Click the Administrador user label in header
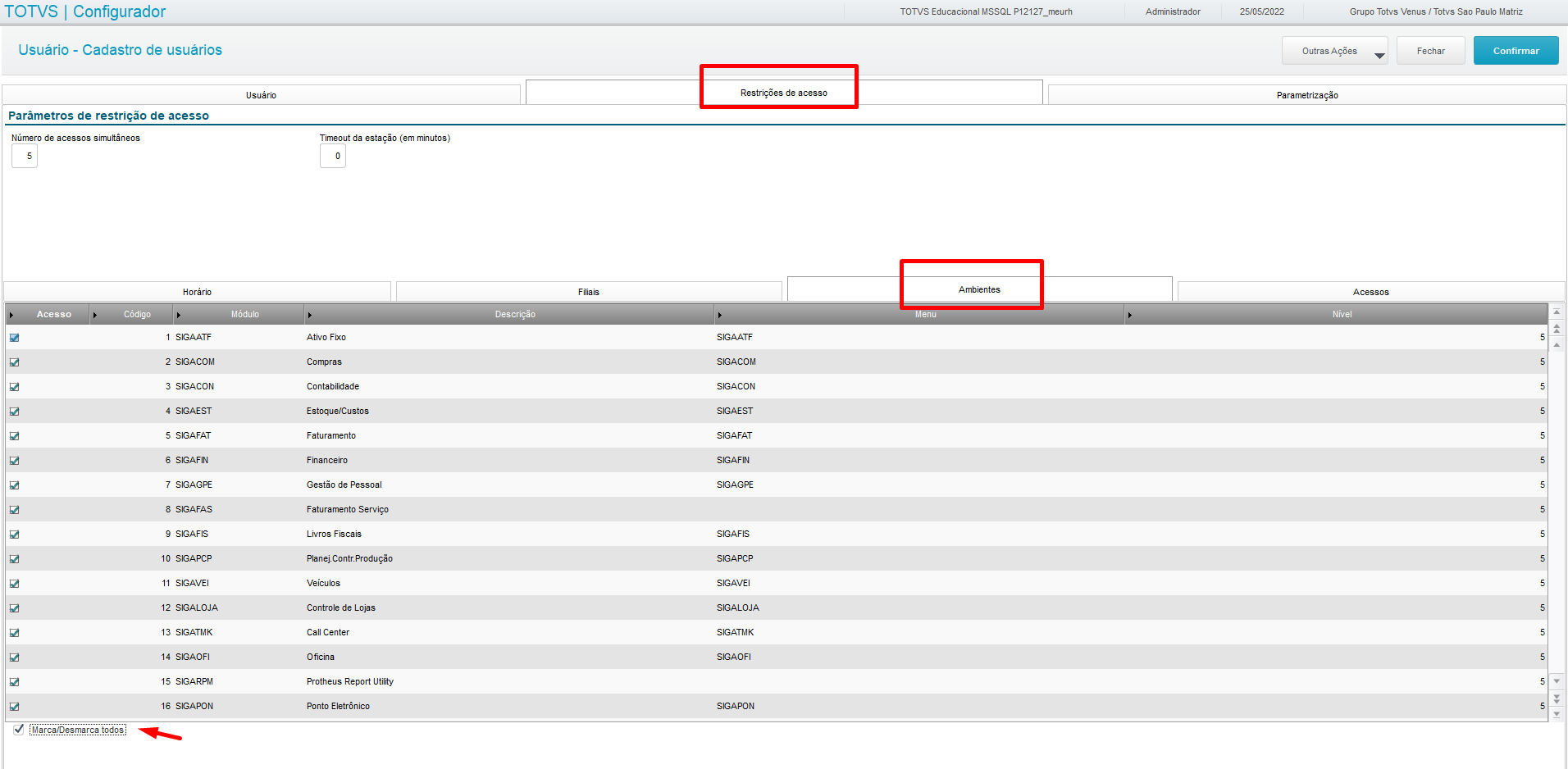This screenshot has width=1568, height=769. (1173, 11)
